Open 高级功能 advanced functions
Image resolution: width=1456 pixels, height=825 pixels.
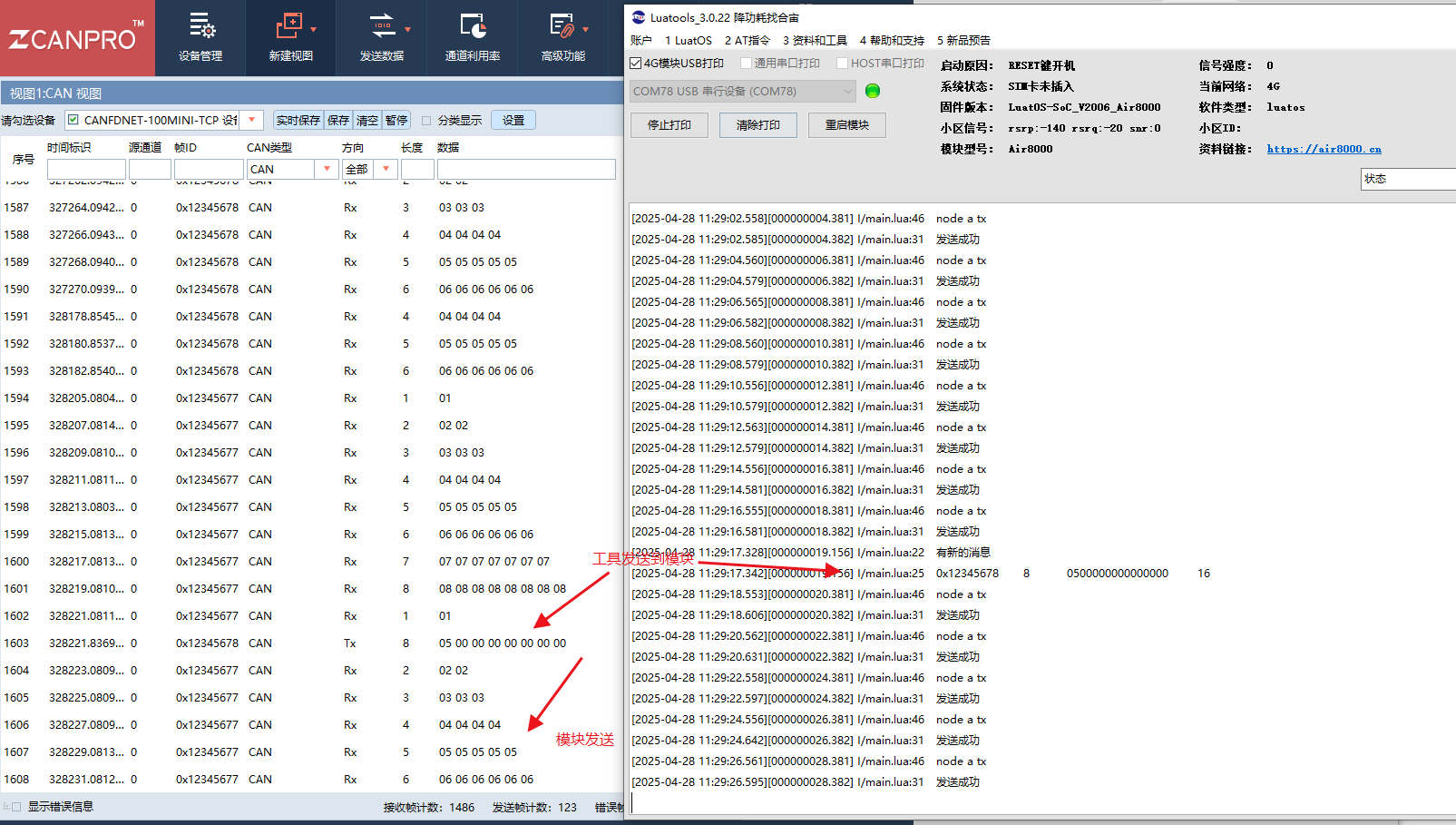tap(562, 37)
